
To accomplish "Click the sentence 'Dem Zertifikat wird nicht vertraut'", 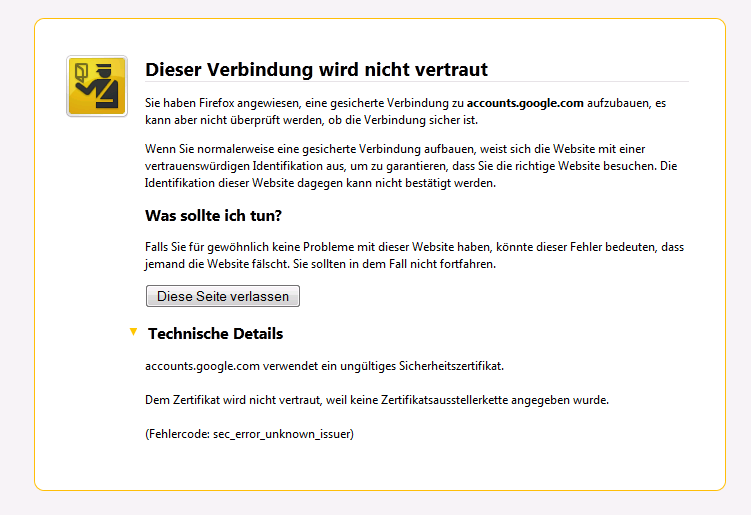I will (377, 400).
